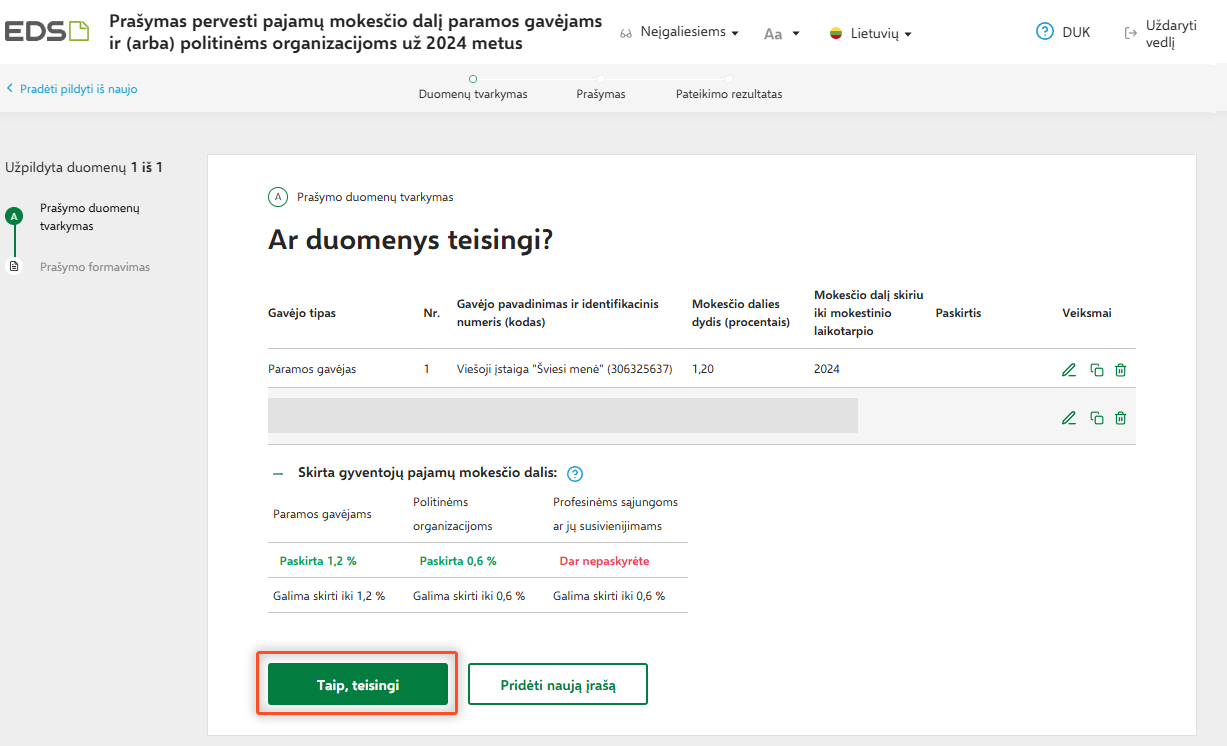This screenshot has height=746, width=1227.
Task: Open help tooltip beside Skirta gyventojų pajamų mokesčio dalis
Action: [575, 474]
